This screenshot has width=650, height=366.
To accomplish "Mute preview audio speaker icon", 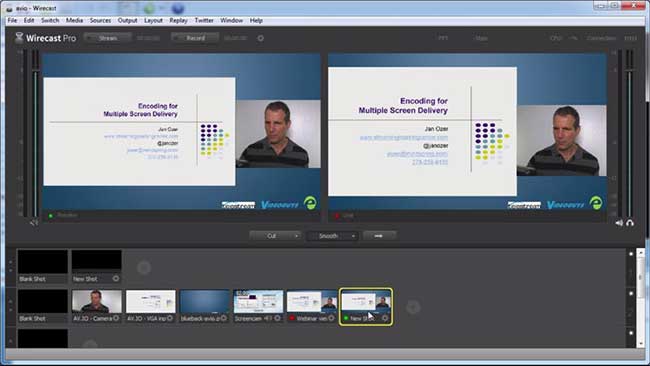I will [x=34, y=223].
